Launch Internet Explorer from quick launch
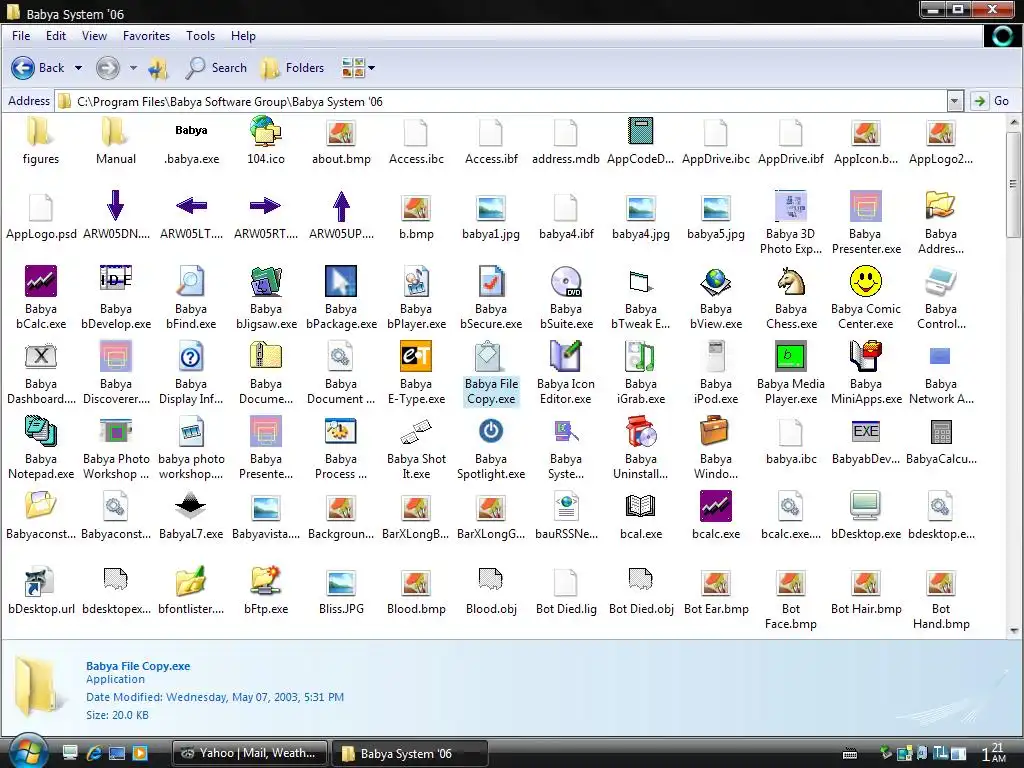The width and height of the screenshot is (1024, 768). point(94,753)
